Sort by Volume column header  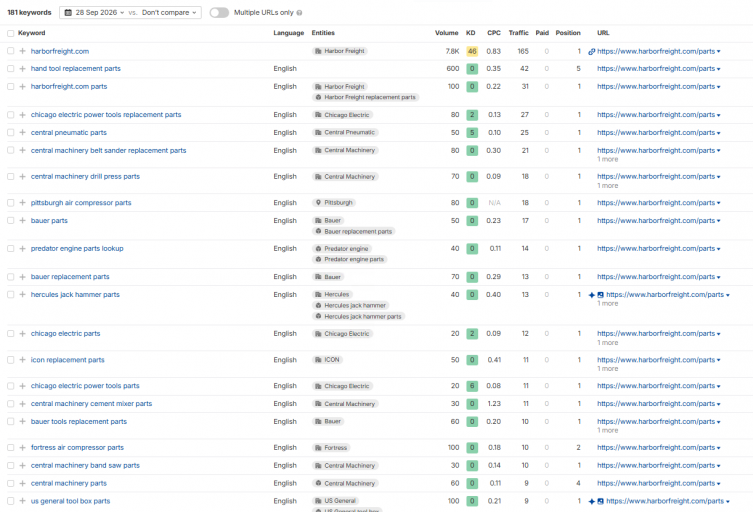[x=447, y=33]
